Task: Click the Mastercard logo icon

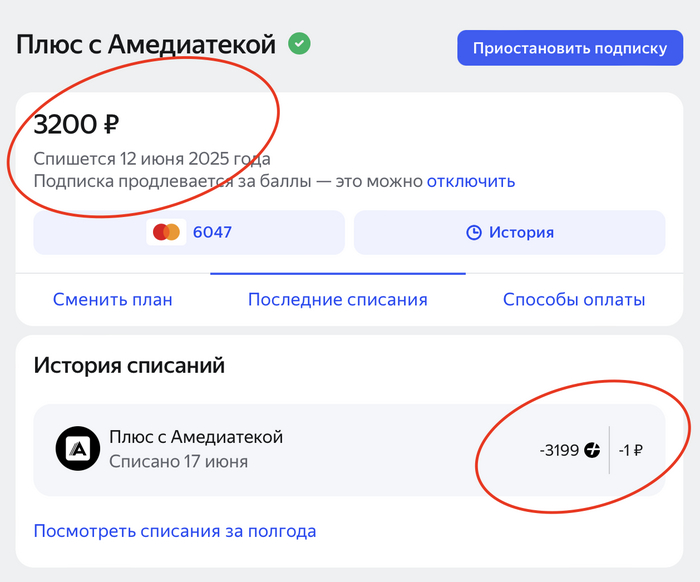Action: [x=166, y=233]
